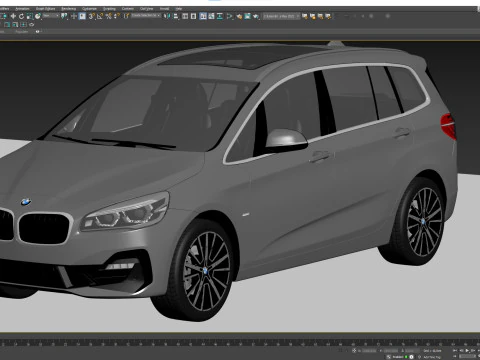
Task: Click the second project folder icon after the path
Action: click(x=313, y=16)
